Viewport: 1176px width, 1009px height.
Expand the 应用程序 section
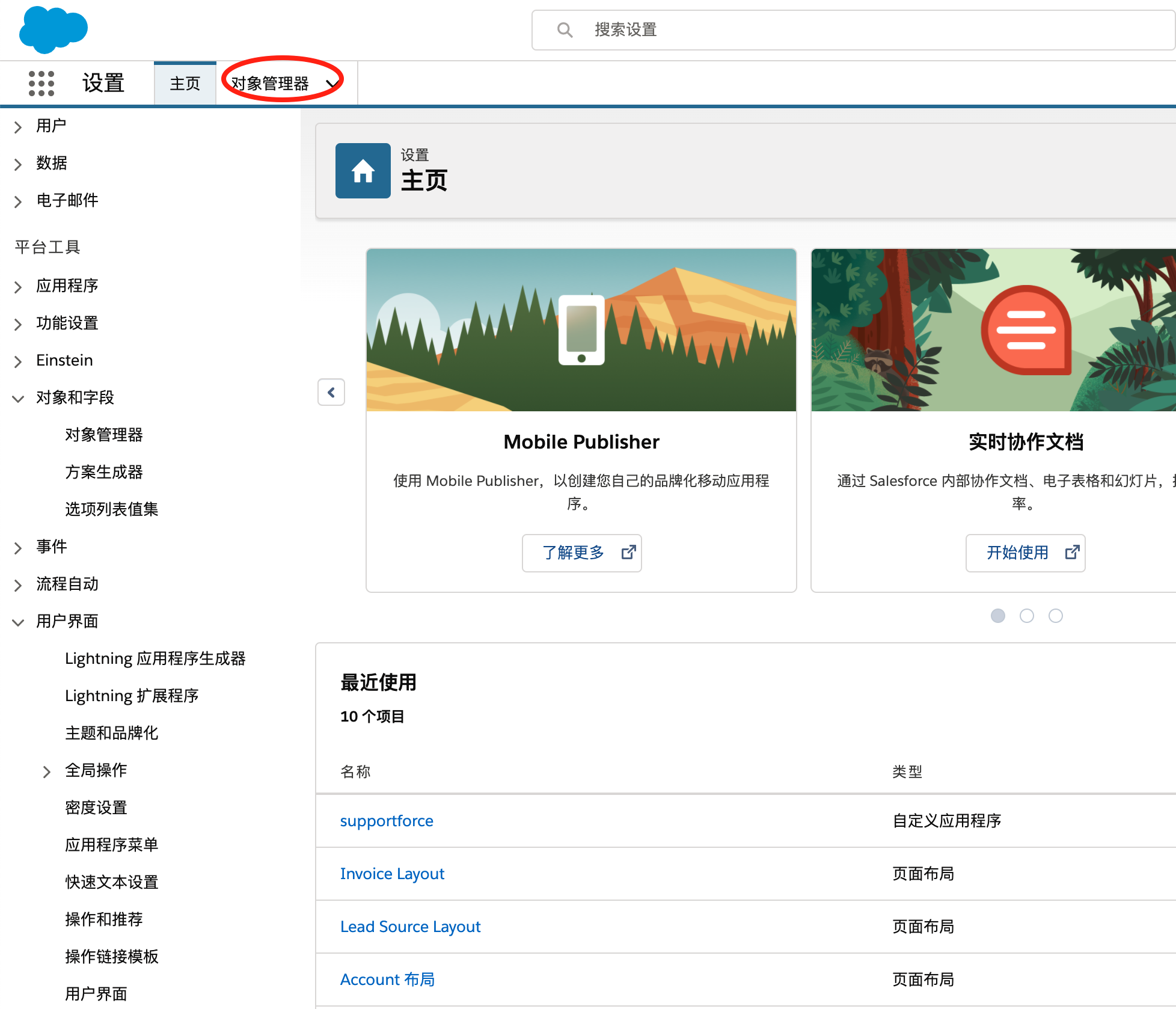coord(18,286)
